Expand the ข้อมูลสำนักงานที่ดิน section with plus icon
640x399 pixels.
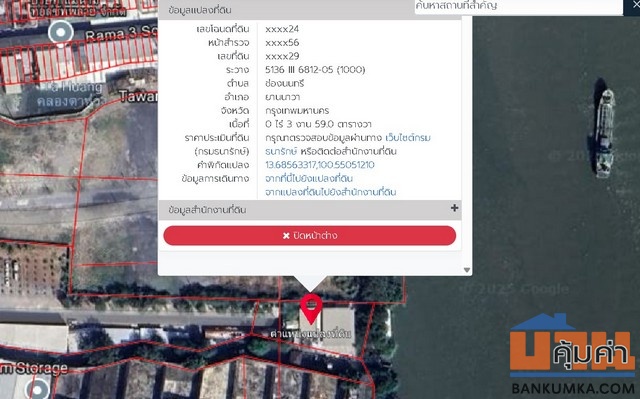coord(454,208)
